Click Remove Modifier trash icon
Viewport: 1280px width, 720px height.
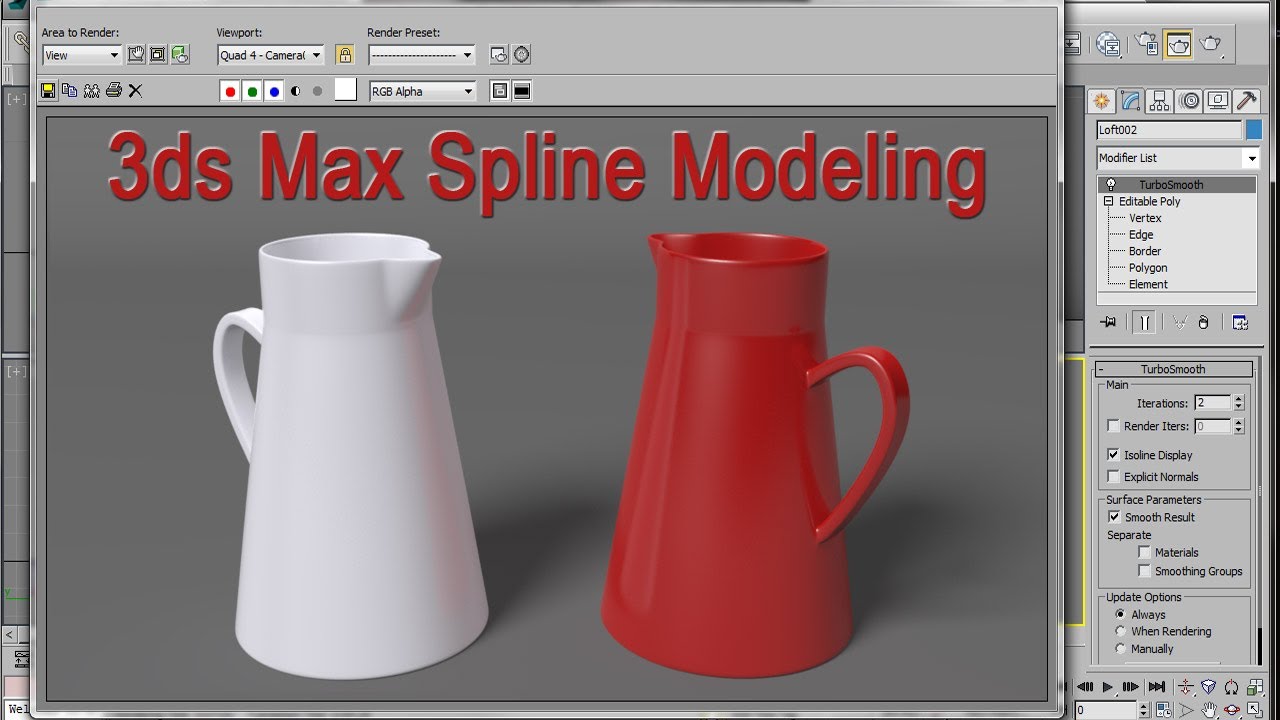(x=1204, y=322)
